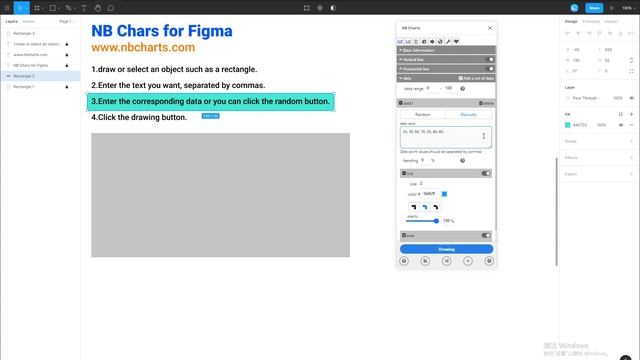Add a new Stroke

pyautogui.click(x=631, y=141)
